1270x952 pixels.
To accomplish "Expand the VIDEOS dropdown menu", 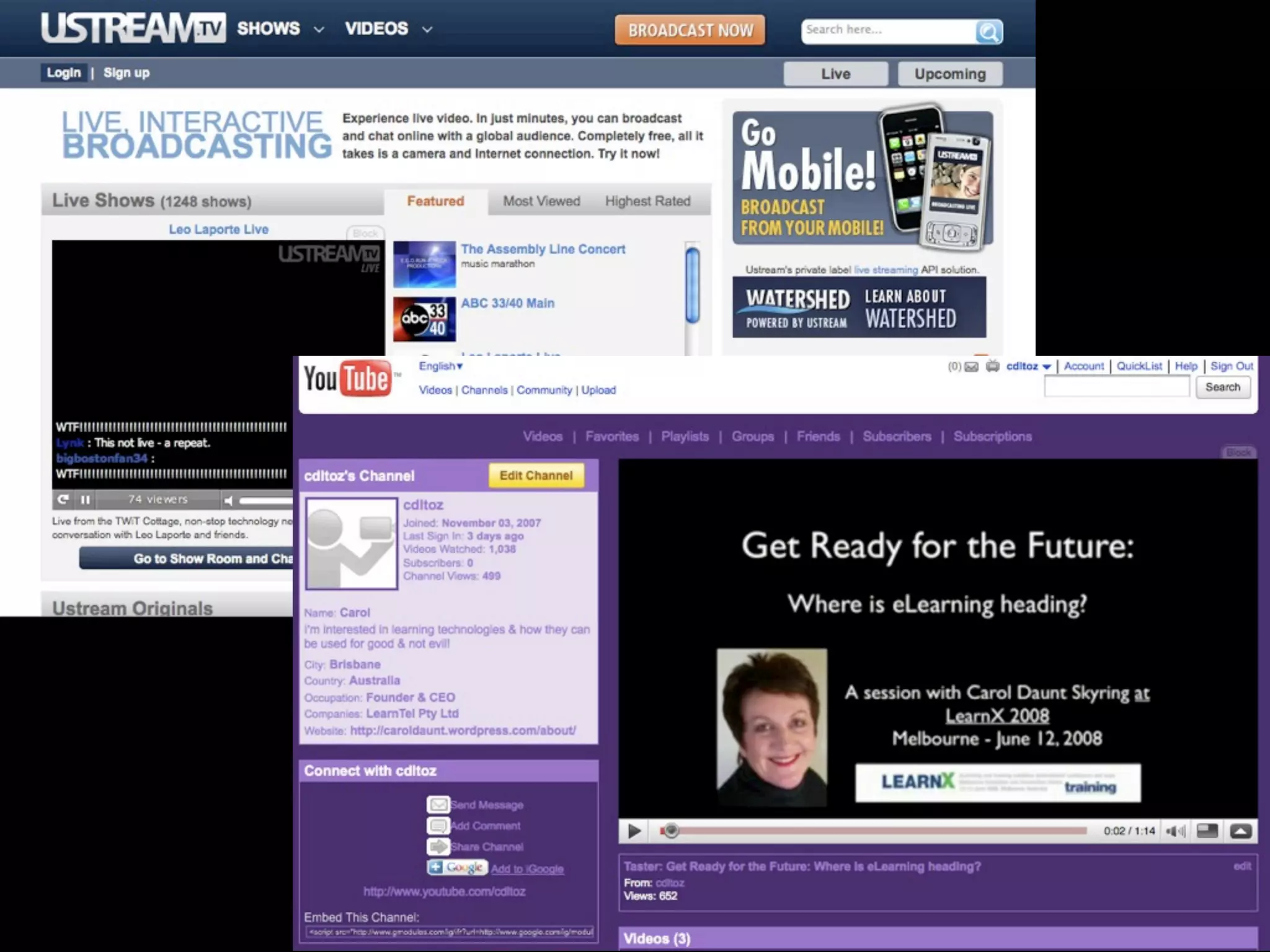I will coord(427,29).
